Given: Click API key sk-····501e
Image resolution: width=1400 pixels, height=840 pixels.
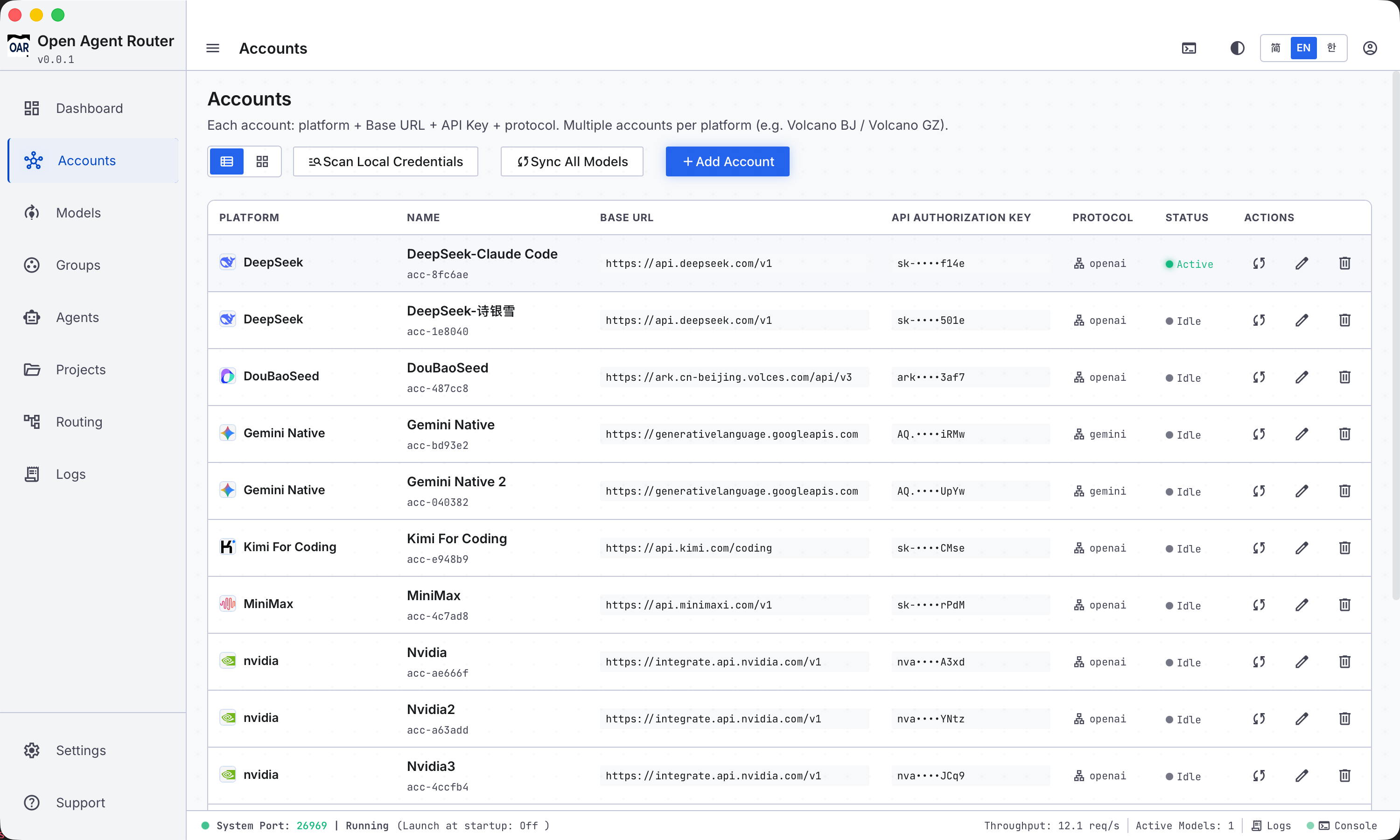Looking at the screenshot, I should coord(971,321).
